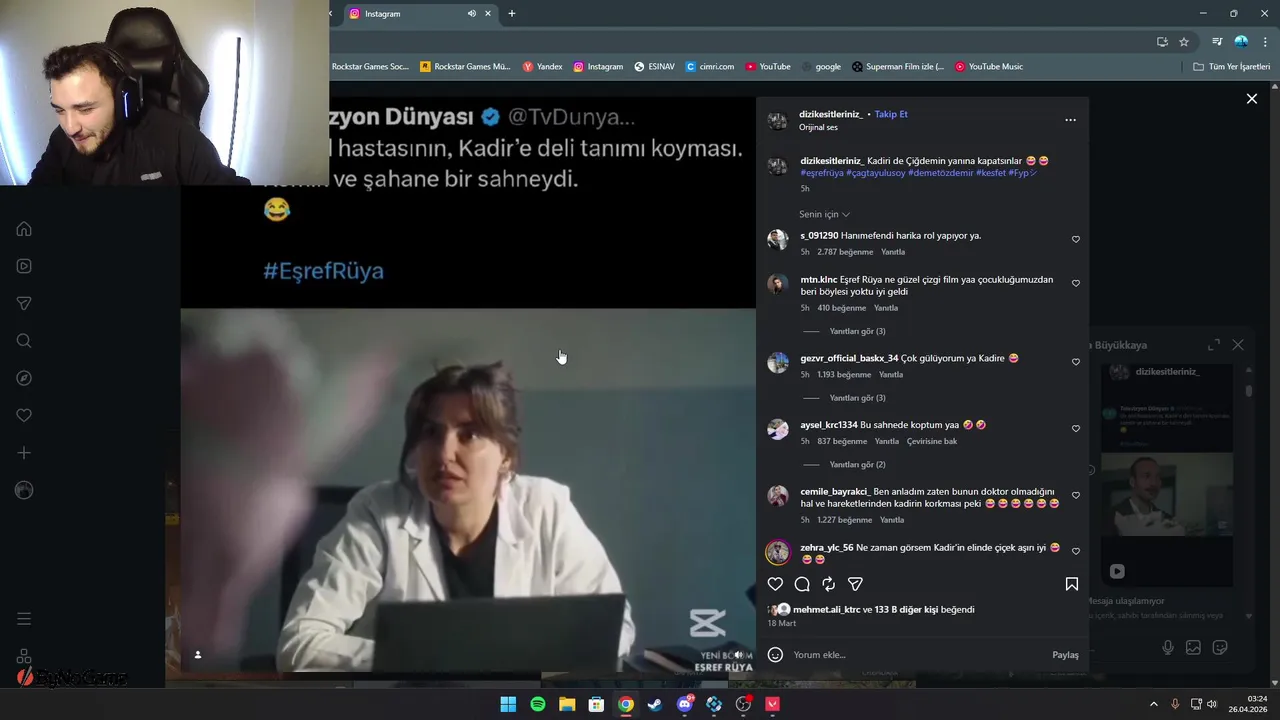The width and height of the screenshot is (1280, 720).
Task: Expand the 'Senin için' comment sort dropdown
Action: (824, 214)
